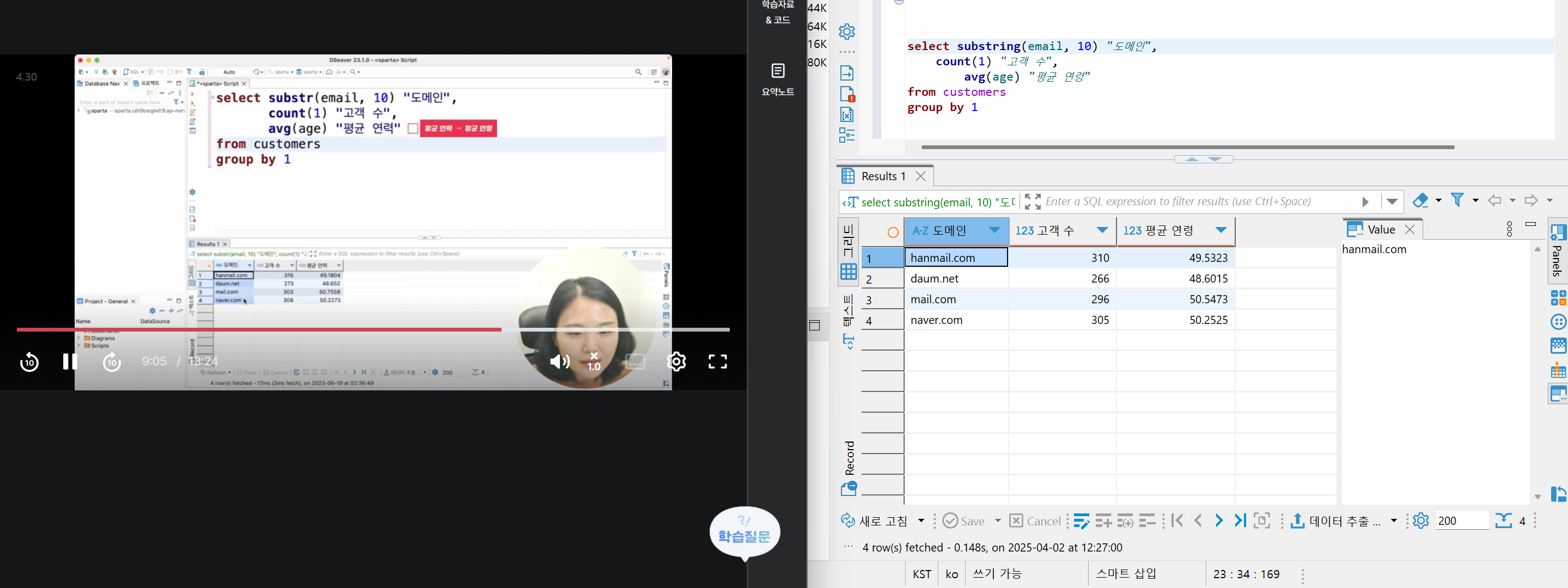Open video player settings gear
1568x588 pixels.
point(676,362)
